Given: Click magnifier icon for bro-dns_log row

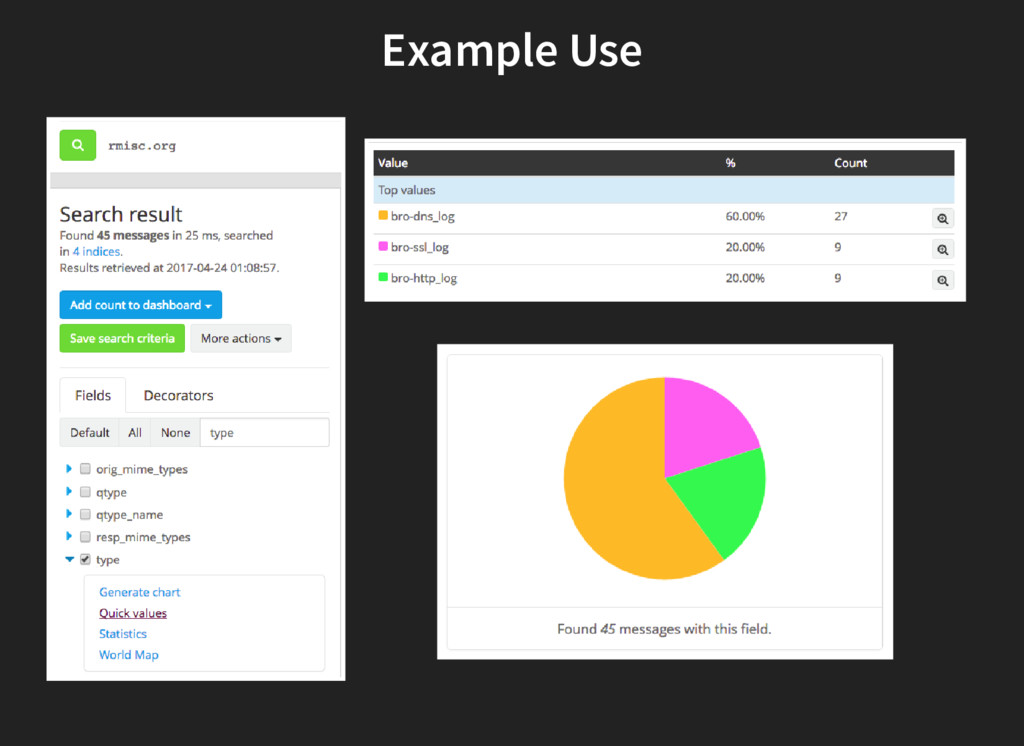Looking at the screenshot, I should [x=942, y=219].
